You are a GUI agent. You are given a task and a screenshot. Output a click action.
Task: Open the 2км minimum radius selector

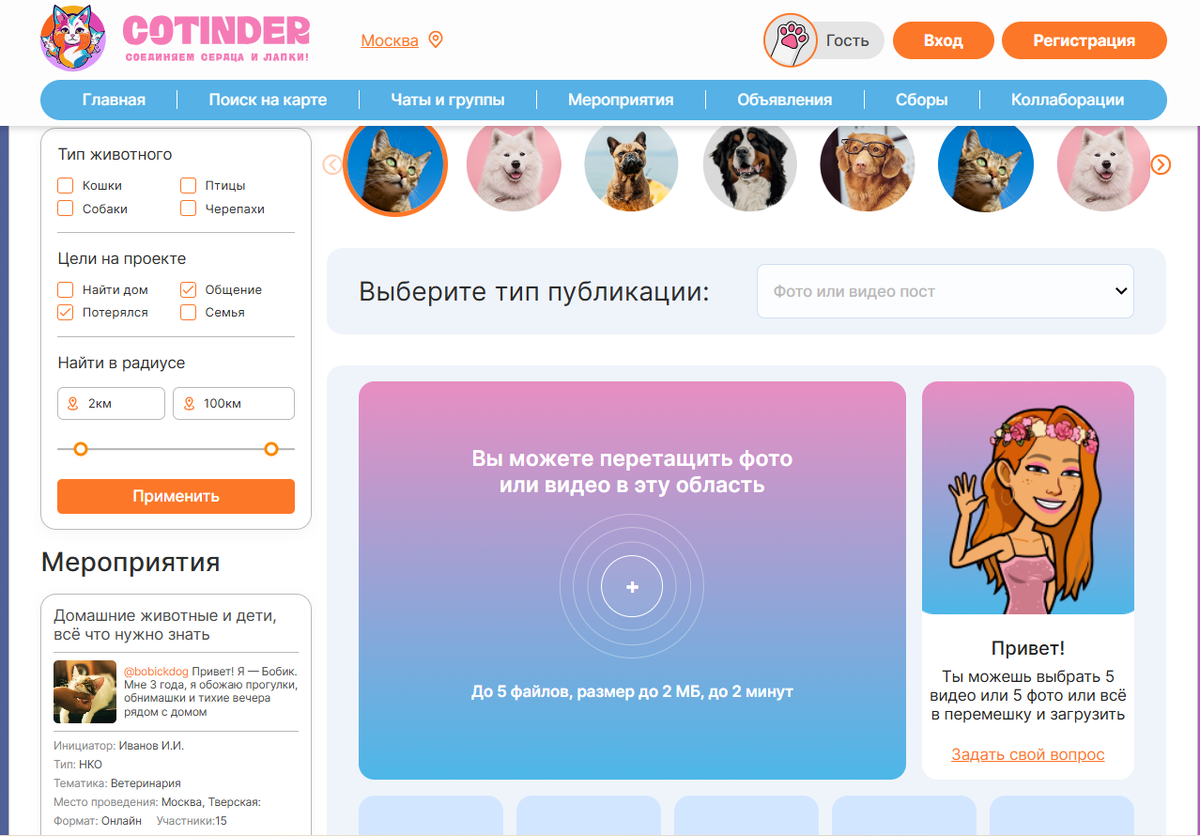point(111,403)
